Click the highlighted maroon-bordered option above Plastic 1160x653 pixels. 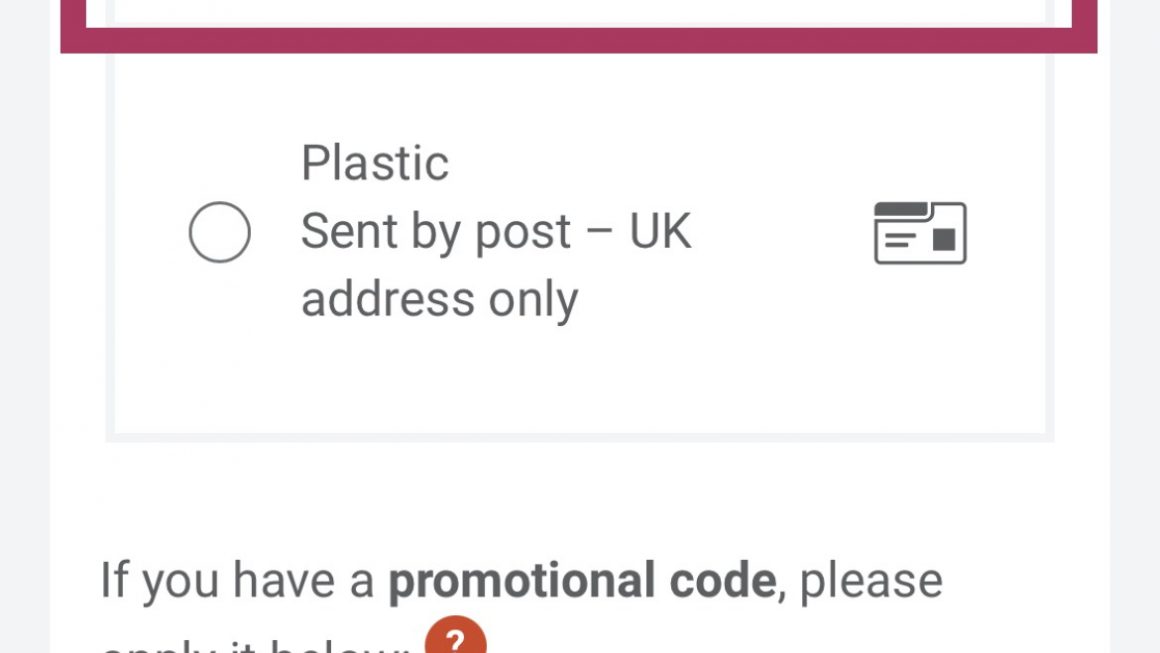578,10
